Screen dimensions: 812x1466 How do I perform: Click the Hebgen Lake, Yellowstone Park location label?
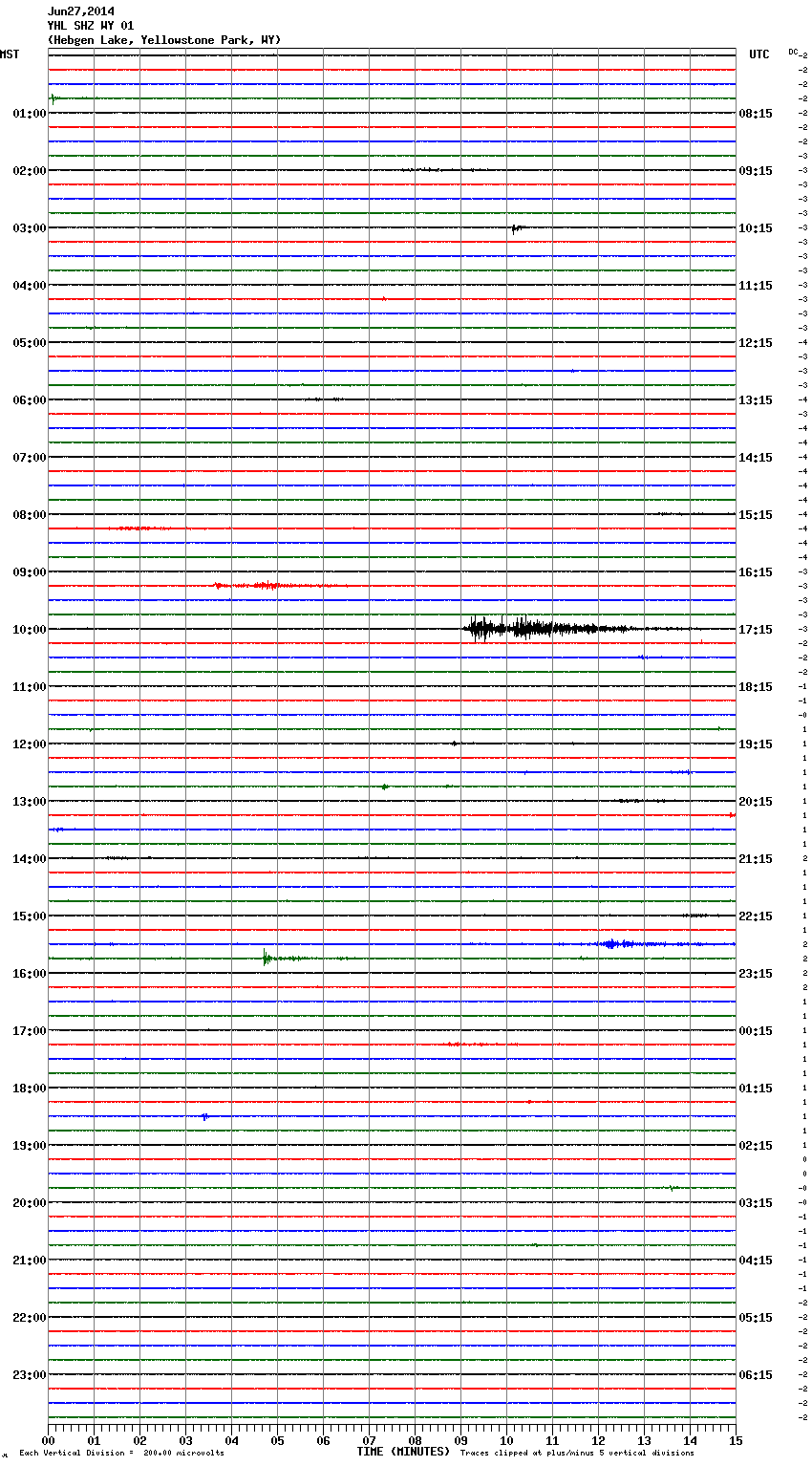(164, 40)
